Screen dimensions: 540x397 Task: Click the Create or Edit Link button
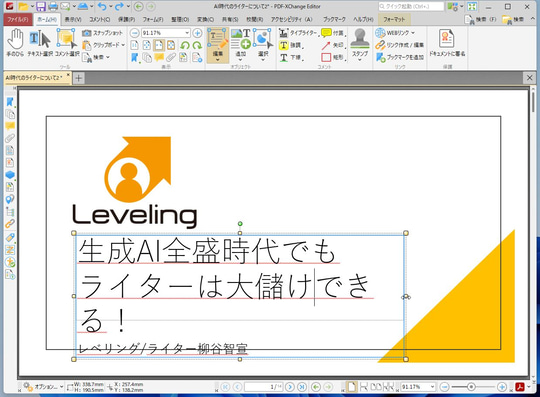click(399, 45)
